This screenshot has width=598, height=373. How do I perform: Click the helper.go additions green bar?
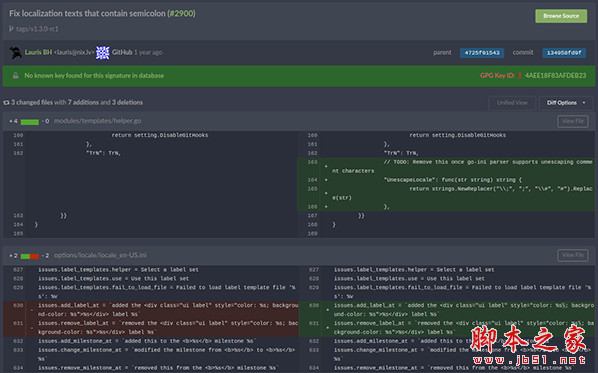click(x=30, y=122)
